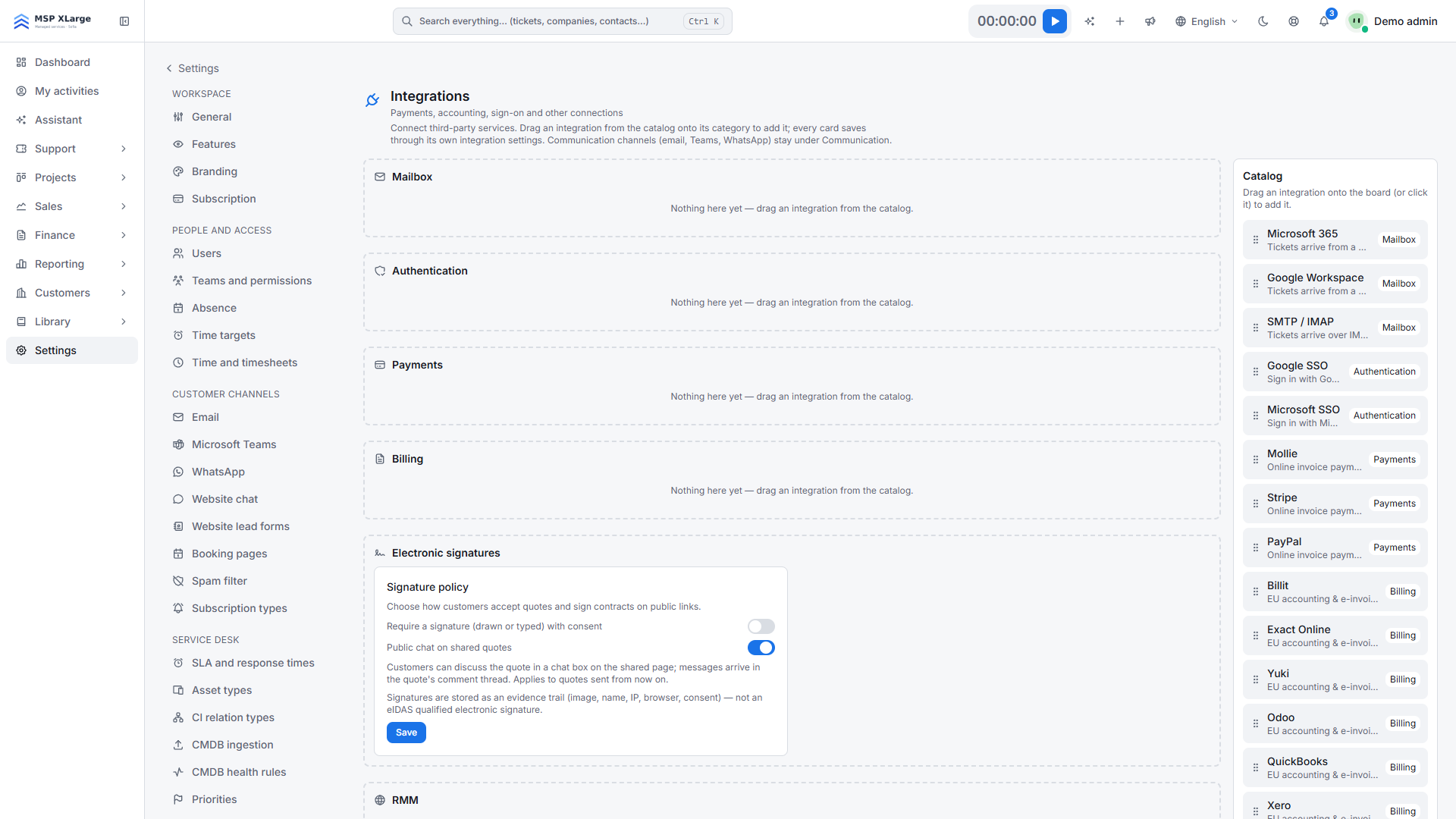Click the Electronic signatures section icon
The image size is (1456, 819).
[x=380, y=553]
